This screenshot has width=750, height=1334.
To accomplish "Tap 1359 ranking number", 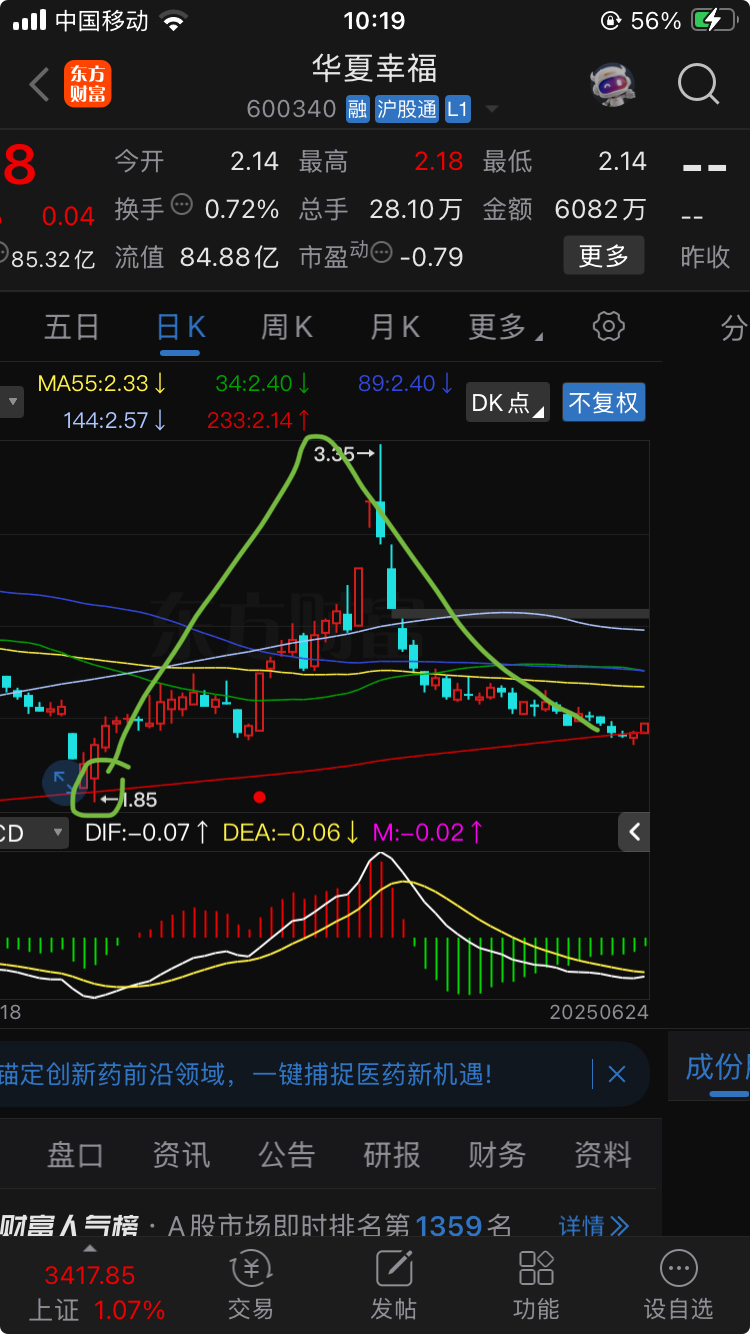I will click(450, 1226).
